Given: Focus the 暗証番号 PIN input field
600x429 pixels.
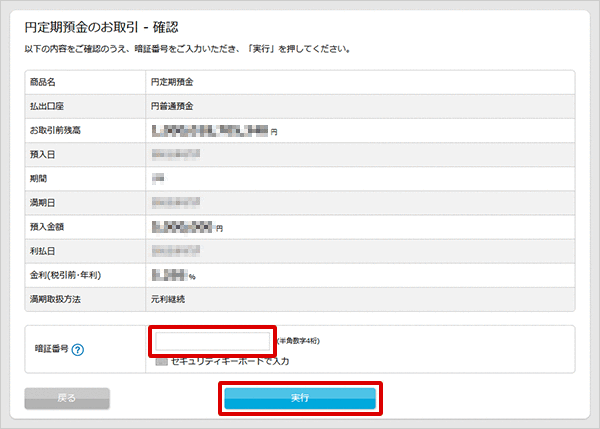Looking at the screenshot, I should pos(212,341).
